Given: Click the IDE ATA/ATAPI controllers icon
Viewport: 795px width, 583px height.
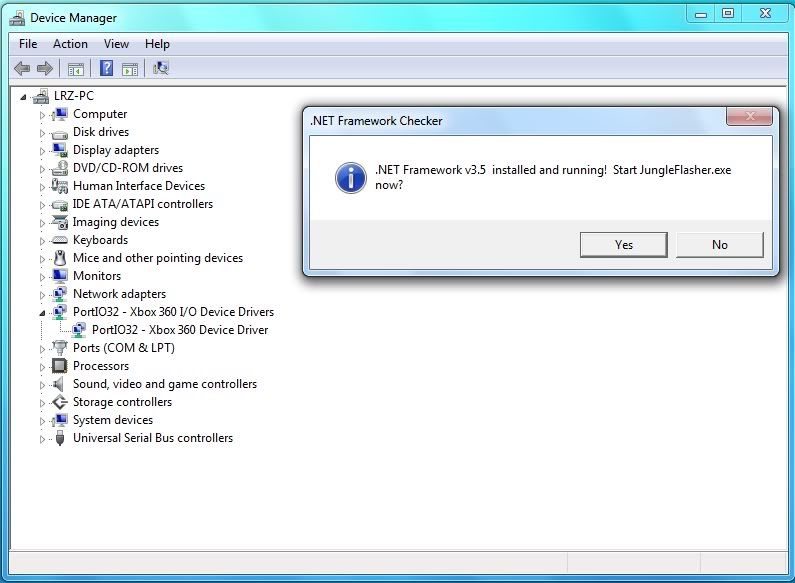Looking at the screenshot, I should 60,205.
